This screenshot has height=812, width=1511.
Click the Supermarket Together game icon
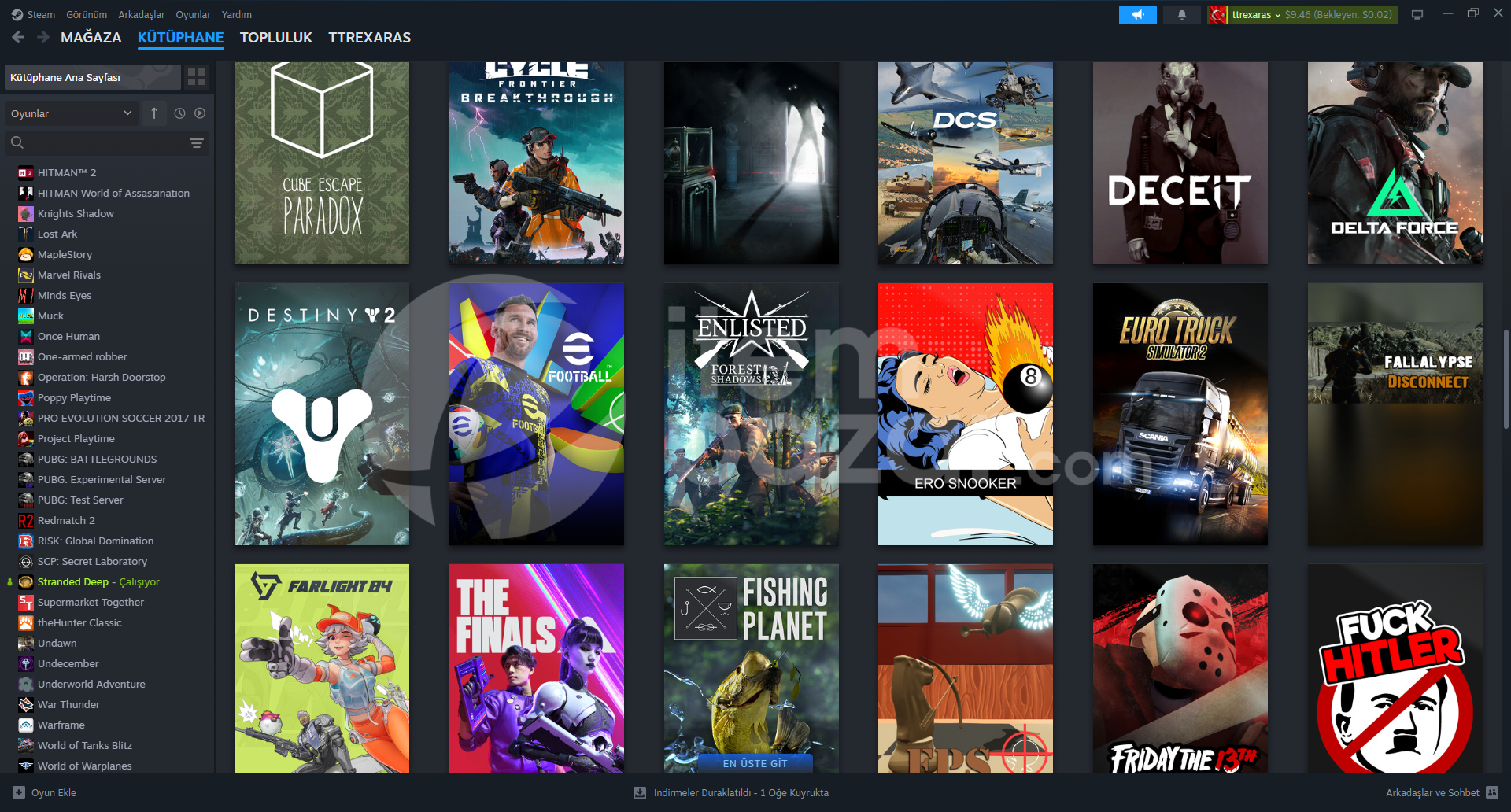(x=26, y=602)
